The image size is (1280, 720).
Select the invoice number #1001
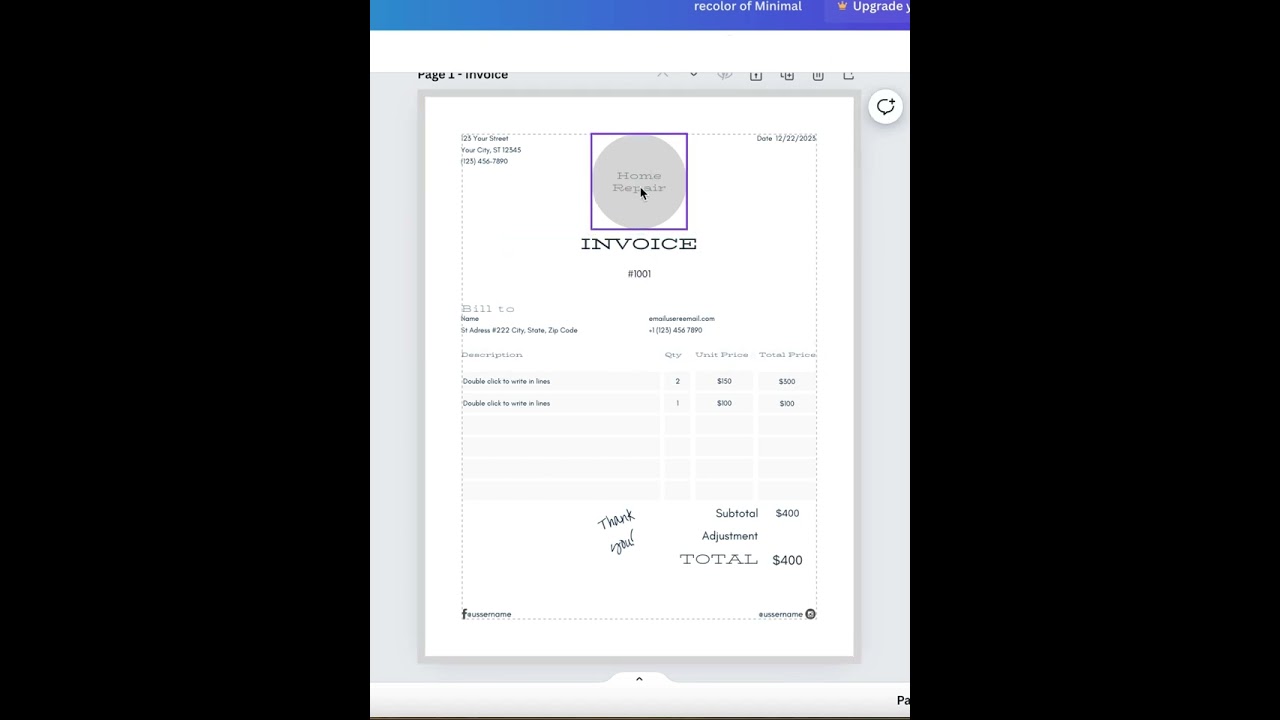pos(639,274)
